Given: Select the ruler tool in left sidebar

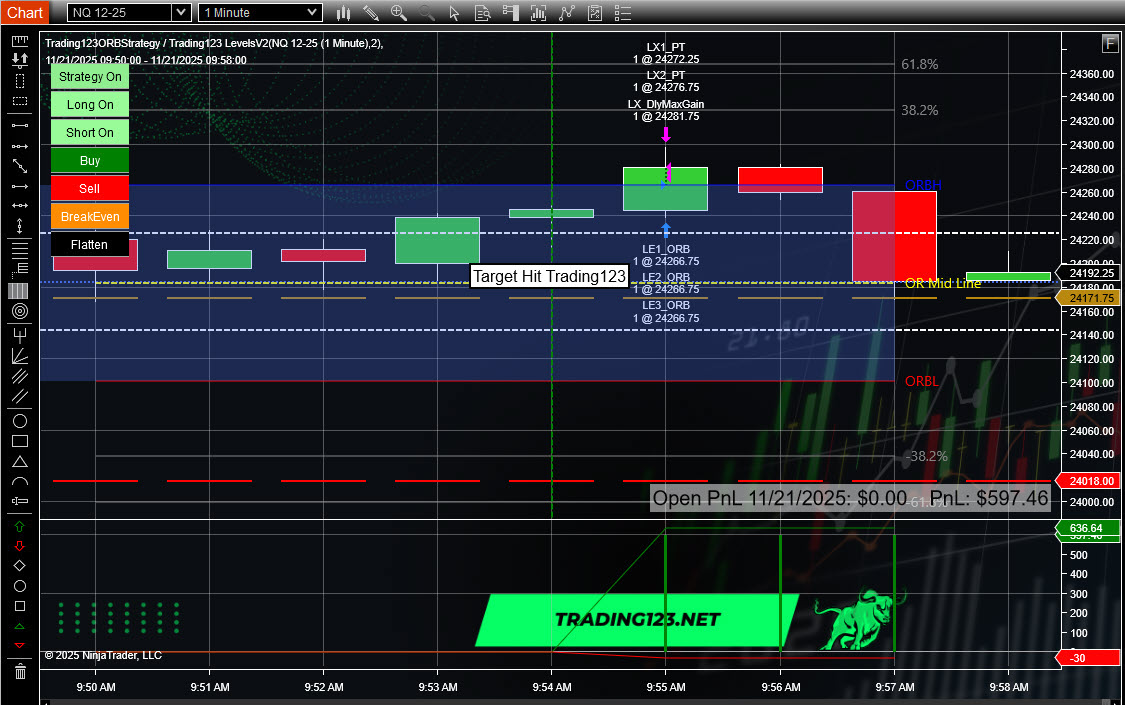Looking at the screenshot, I should pos(20,42).
